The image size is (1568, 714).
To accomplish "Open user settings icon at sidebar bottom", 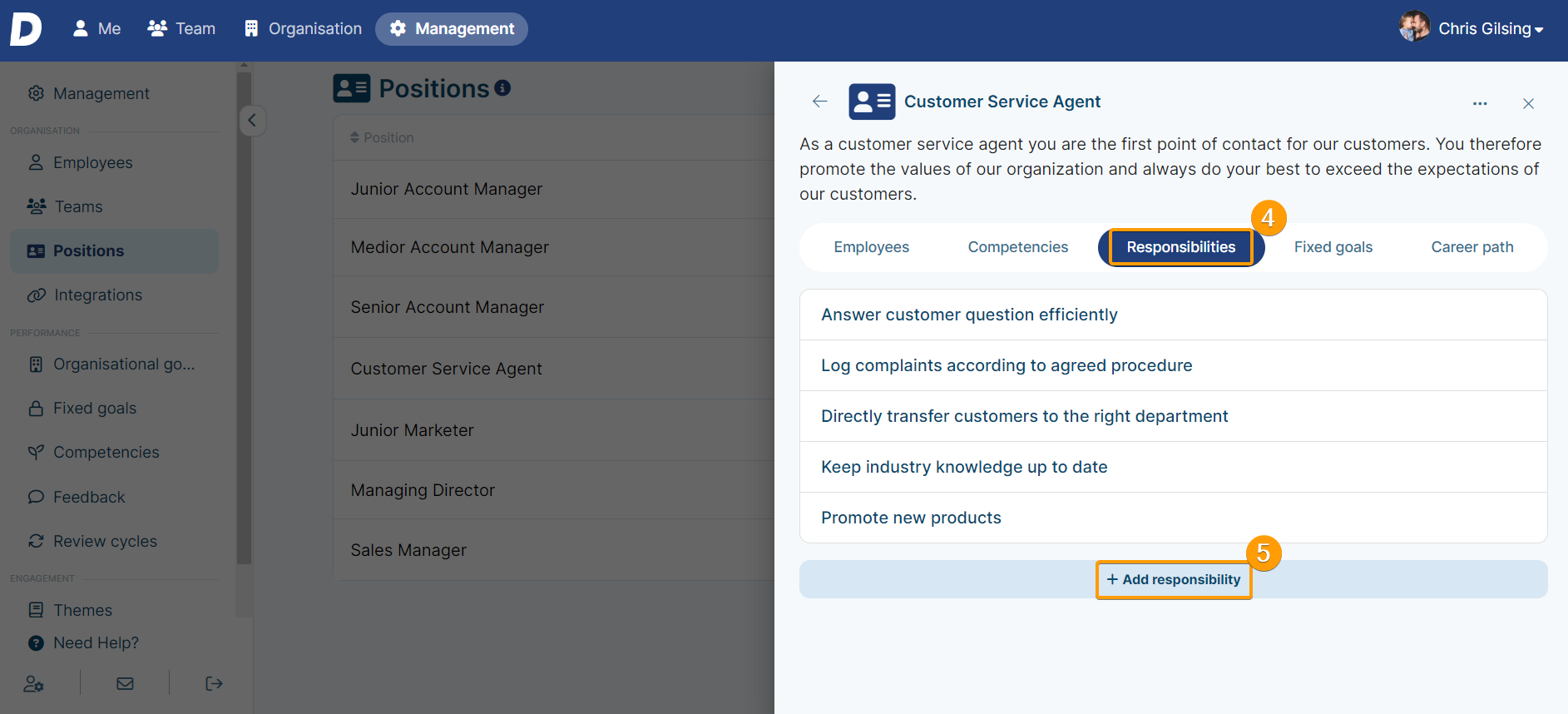I will tap(34, 684).
